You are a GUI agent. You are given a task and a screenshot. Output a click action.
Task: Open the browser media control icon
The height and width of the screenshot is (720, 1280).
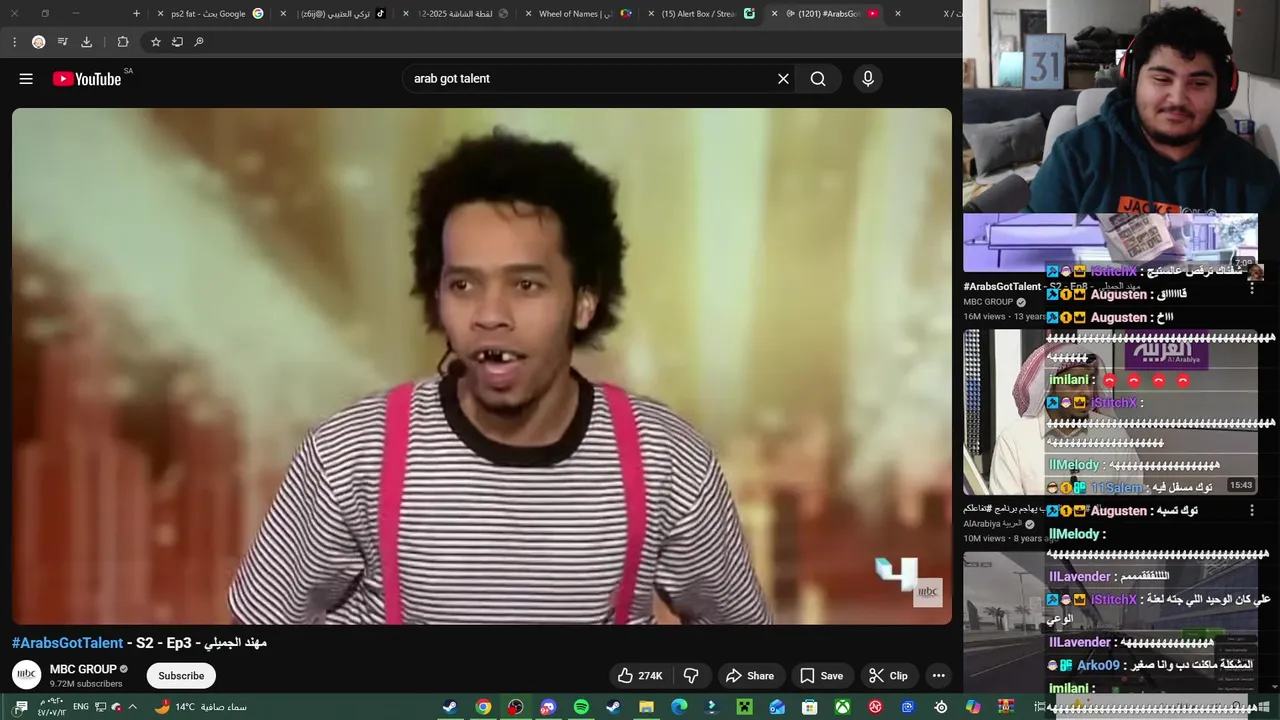tap(62, 42)
